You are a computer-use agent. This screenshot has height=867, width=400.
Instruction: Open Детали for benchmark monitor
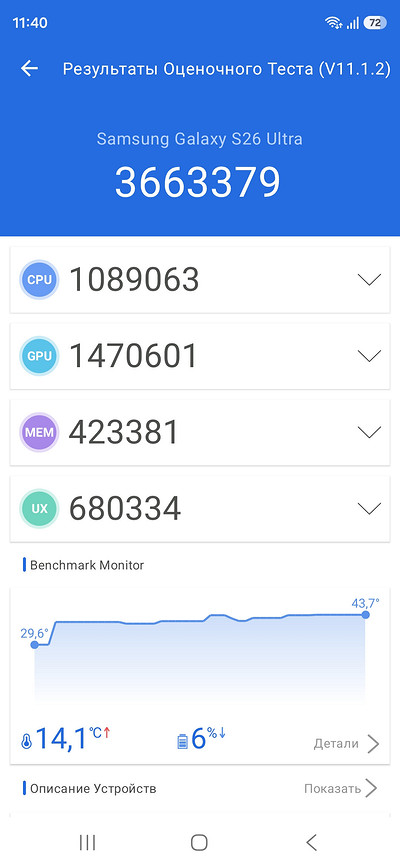coord(346,744)
